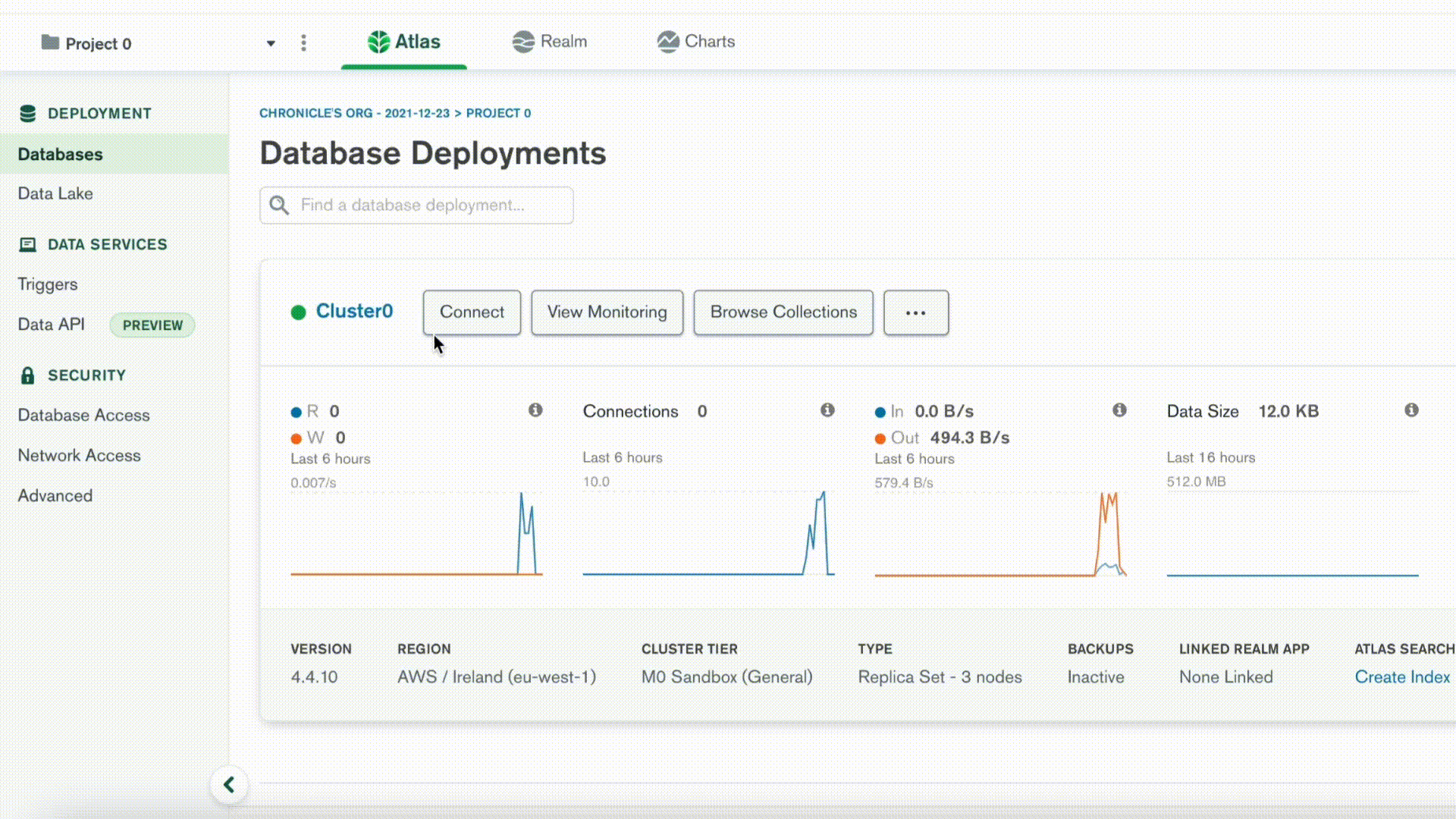
Task: Click the Project 0 folder icon
Action: click(x=50, y=42)
